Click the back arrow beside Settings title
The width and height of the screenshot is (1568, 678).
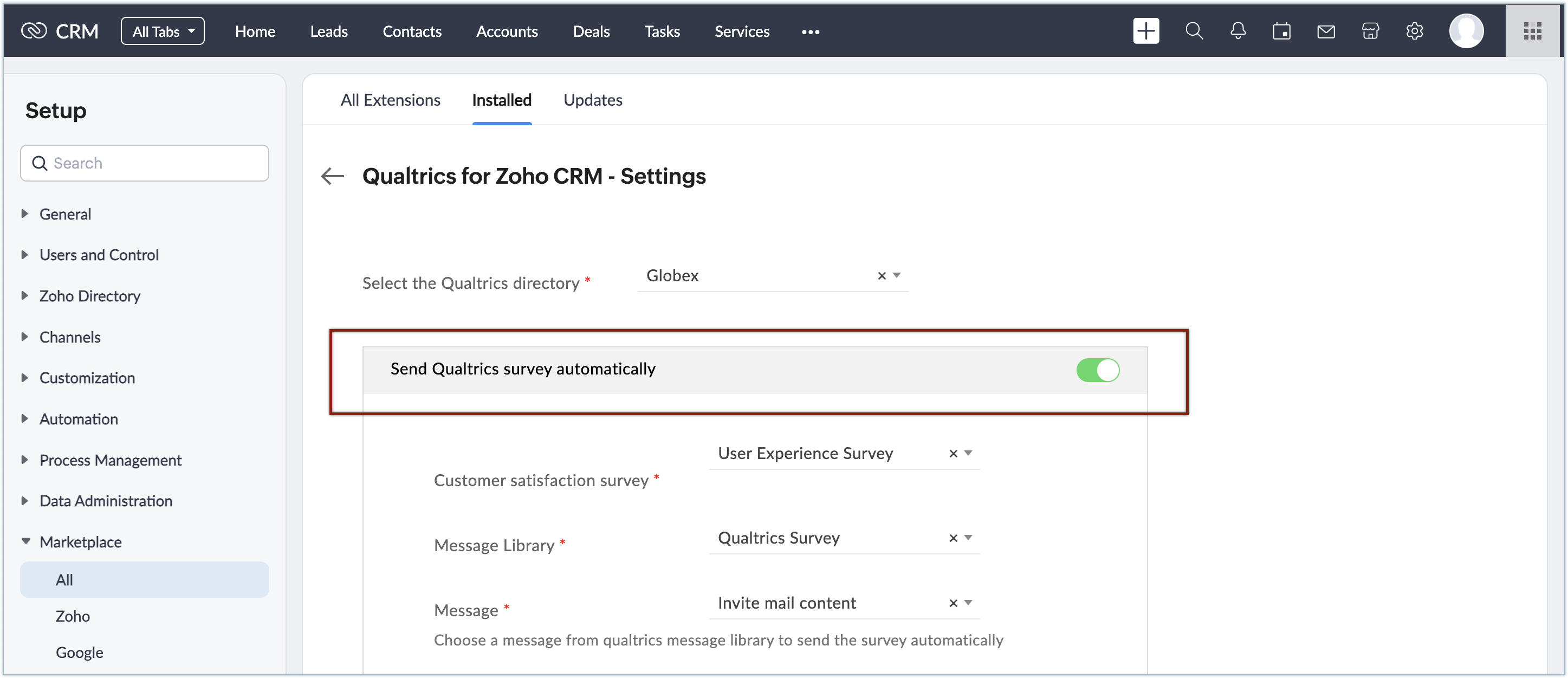[332, 176]
